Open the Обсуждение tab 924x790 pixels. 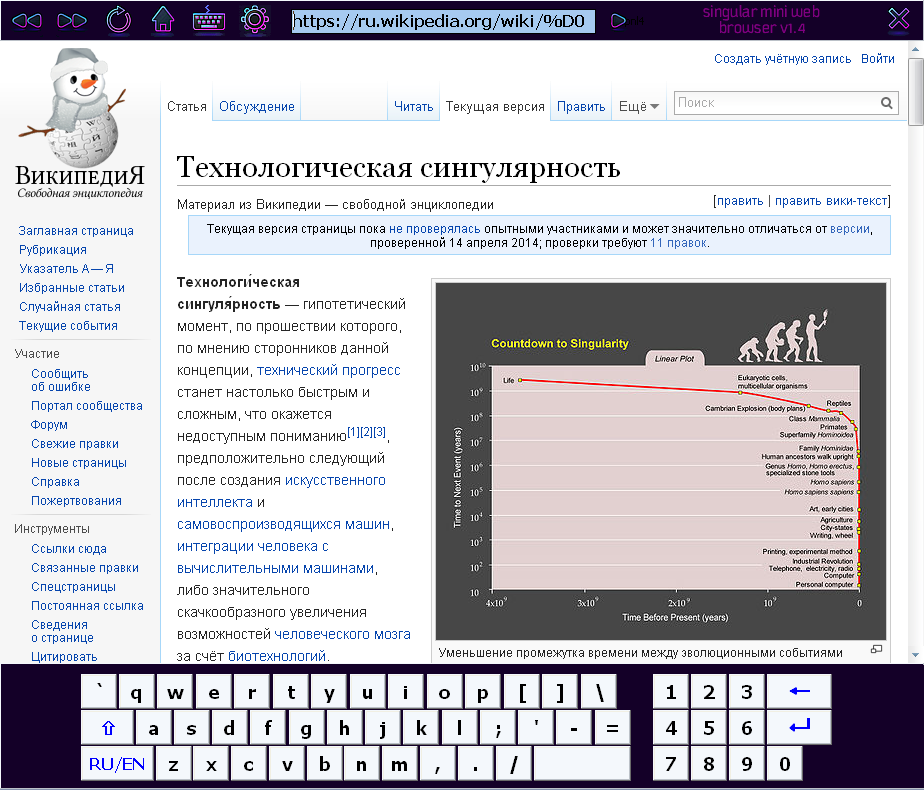(256, 107)
